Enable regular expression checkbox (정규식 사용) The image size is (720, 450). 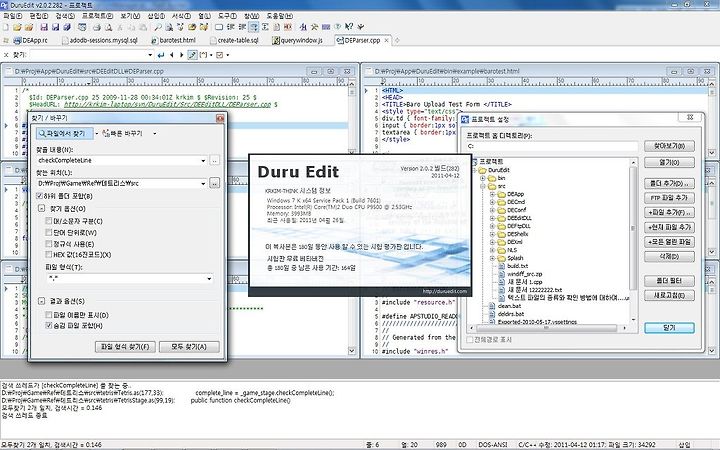point(48,244)
